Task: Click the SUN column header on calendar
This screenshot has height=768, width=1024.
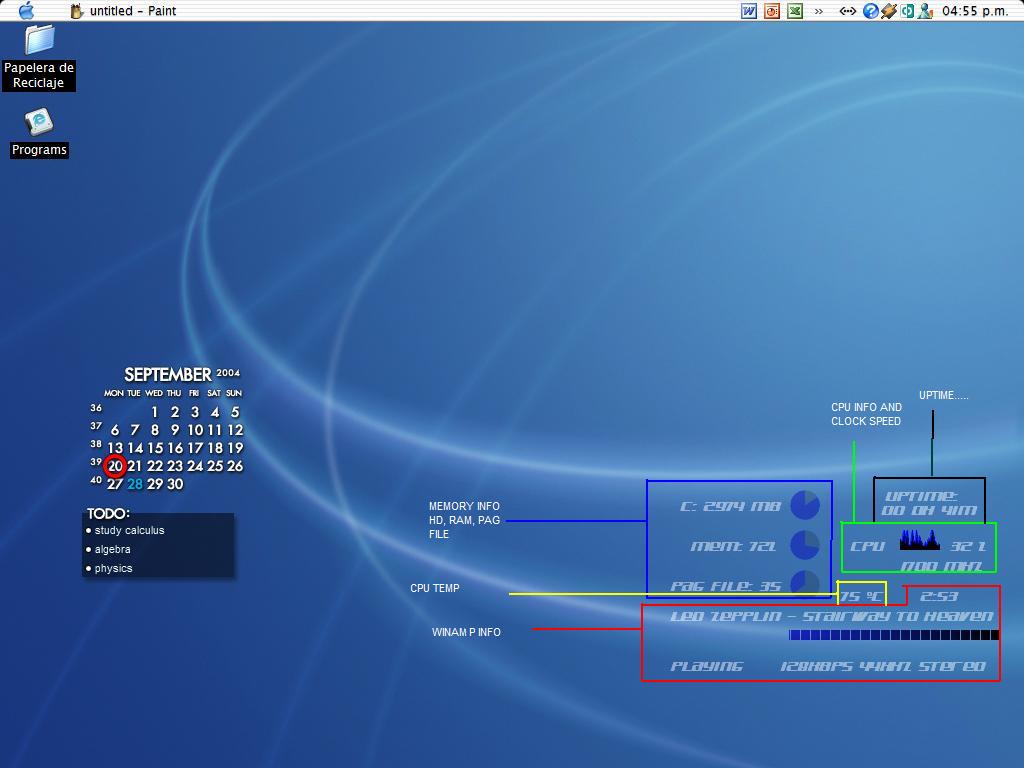Action: coord(234,393)
